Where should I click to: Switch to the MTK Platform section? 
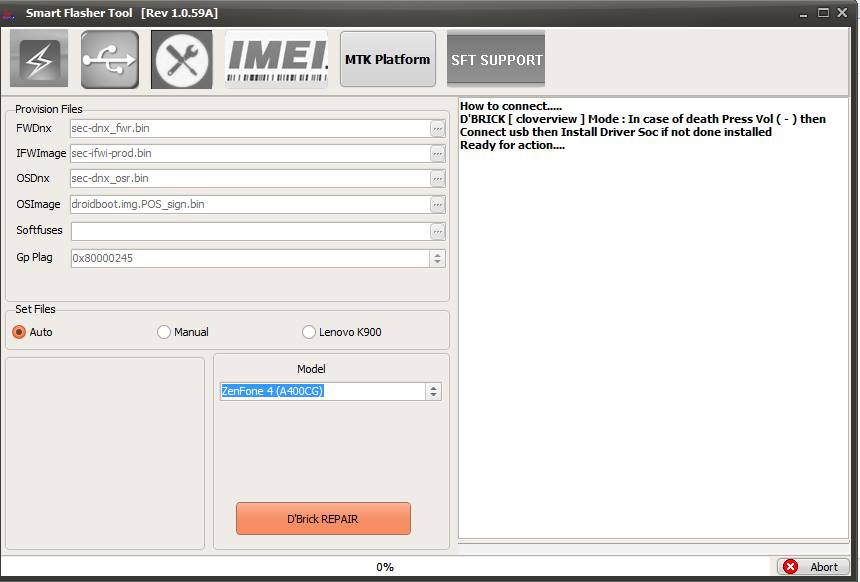coord(387,58)
